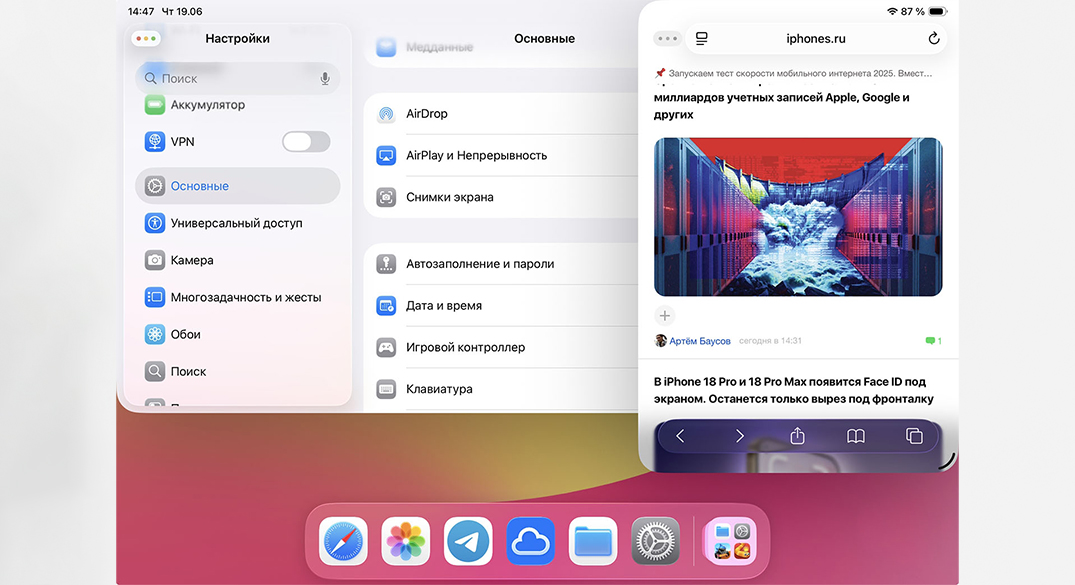Screen dimensions: 1075x585
Task: Select Многозадачность и жесты in sidebar
Action: [245, 297]
